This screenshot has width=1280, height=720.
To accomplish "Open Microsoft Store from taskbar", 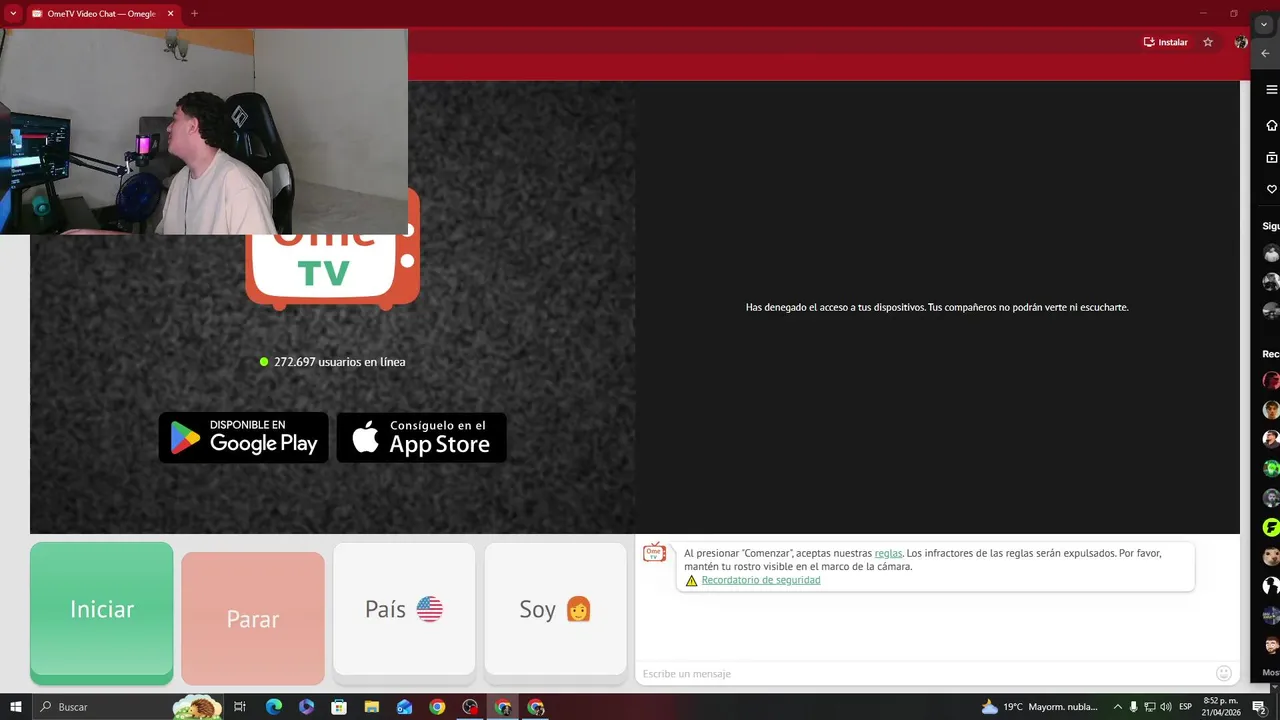I will [339, 707].
